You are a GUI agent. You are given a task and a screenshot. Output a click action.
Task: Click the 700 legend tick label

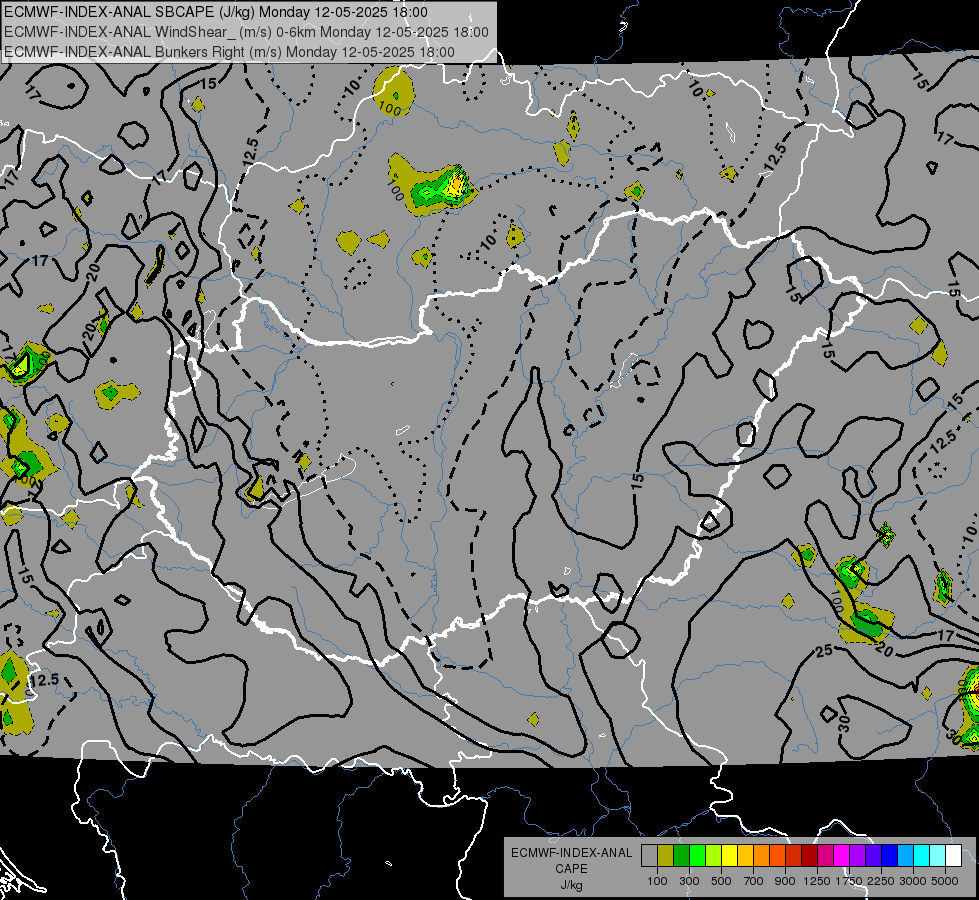click(x=754, y=881)
